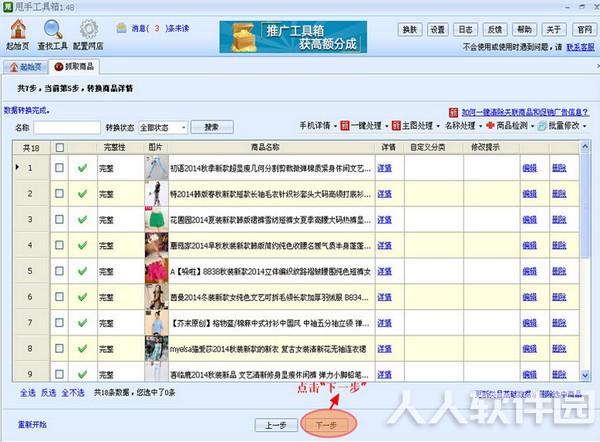Viewport: 600px width, 442px height.
Task: Click the table scrollbar up arrow
Action: point(585,147)
